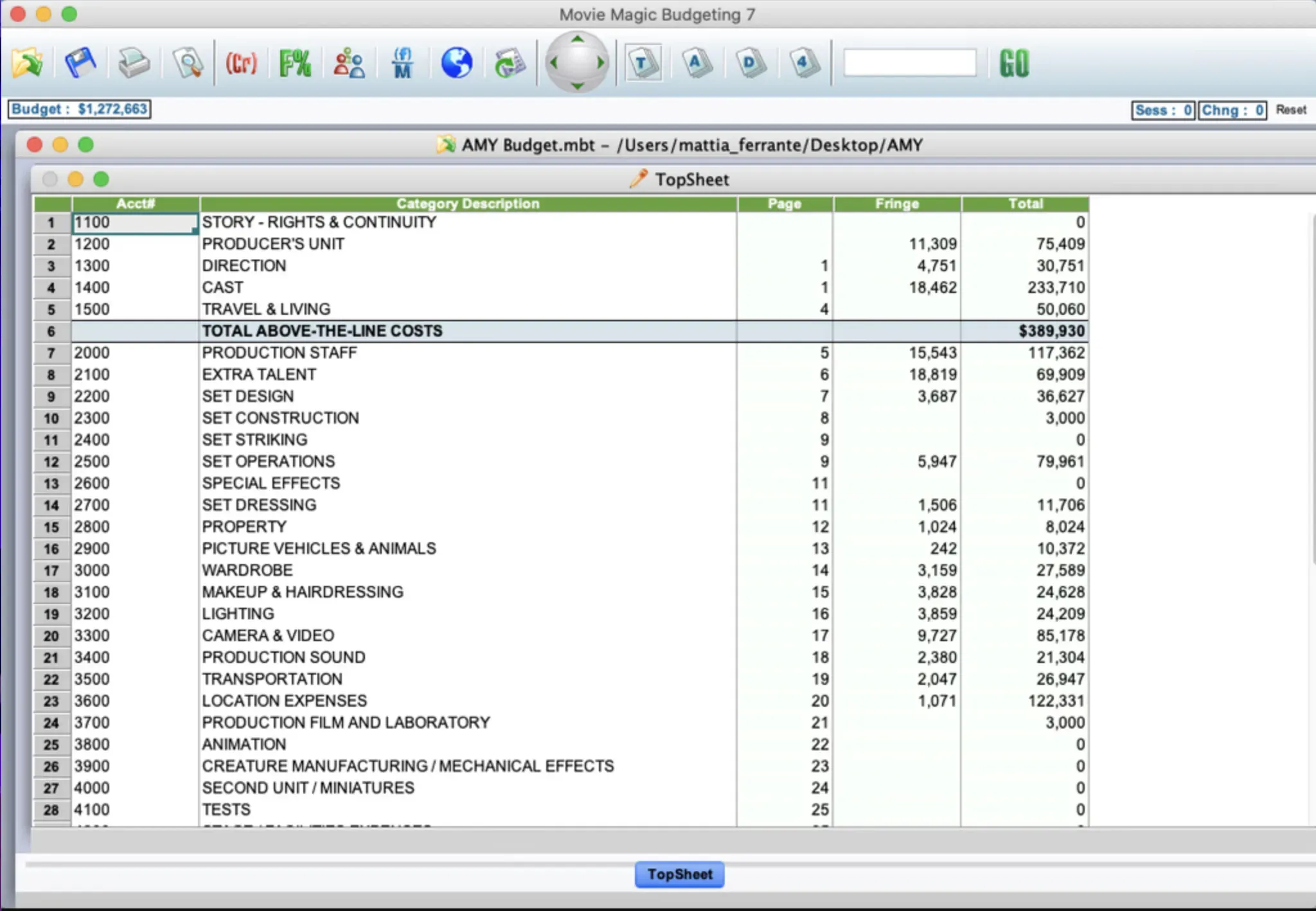The width and height of the screenshot is (1316, 911).
Task: Switch to Account level (A) view
Action: [x=697, y=63]
